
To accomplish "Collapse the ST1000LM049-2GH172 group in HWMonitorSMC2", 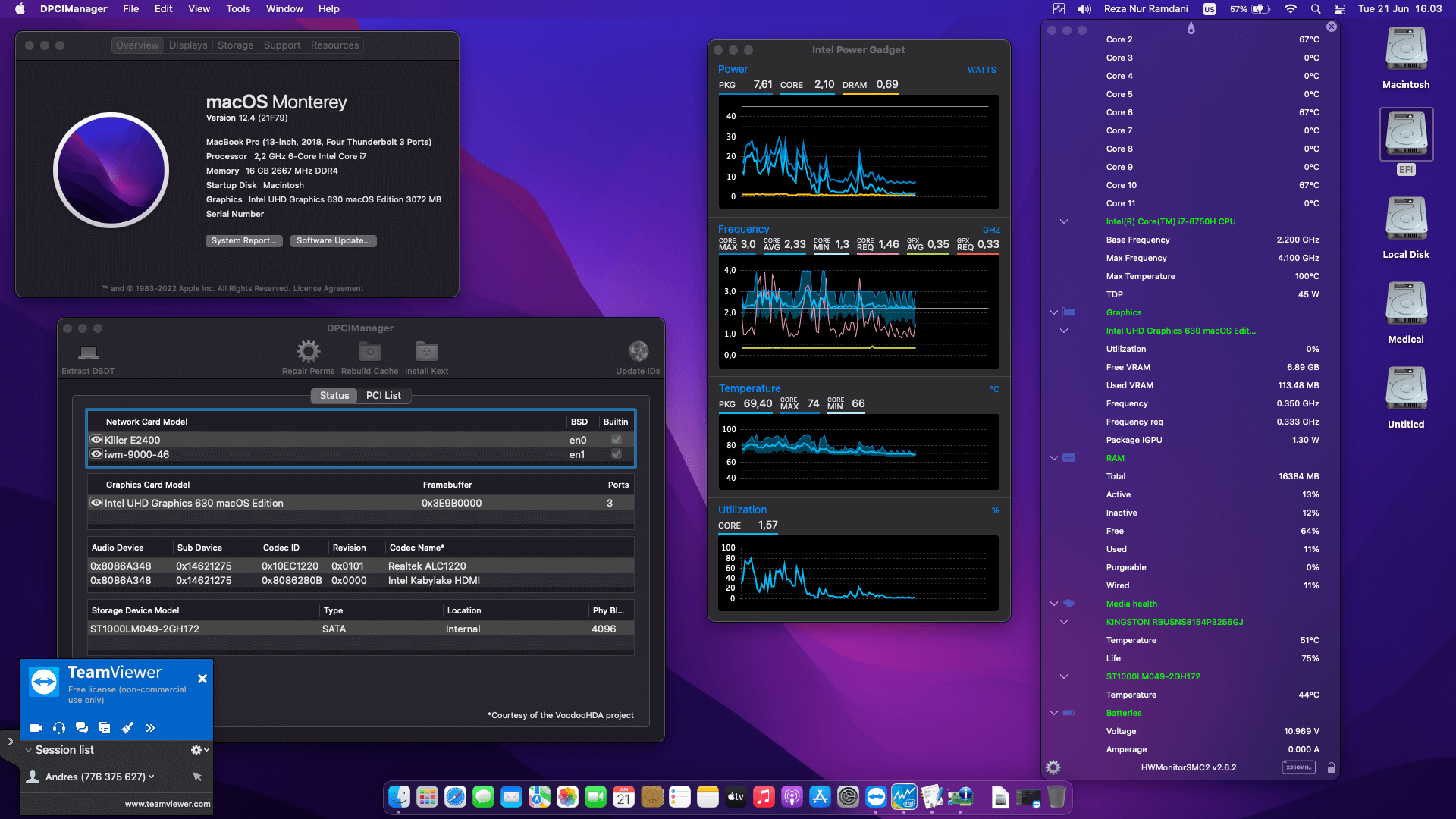I will (1064, 676).
